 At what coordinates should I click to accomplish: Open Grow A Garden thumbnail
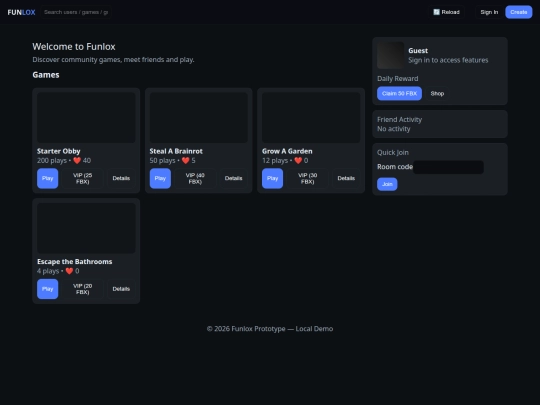(x=311, y=117)
